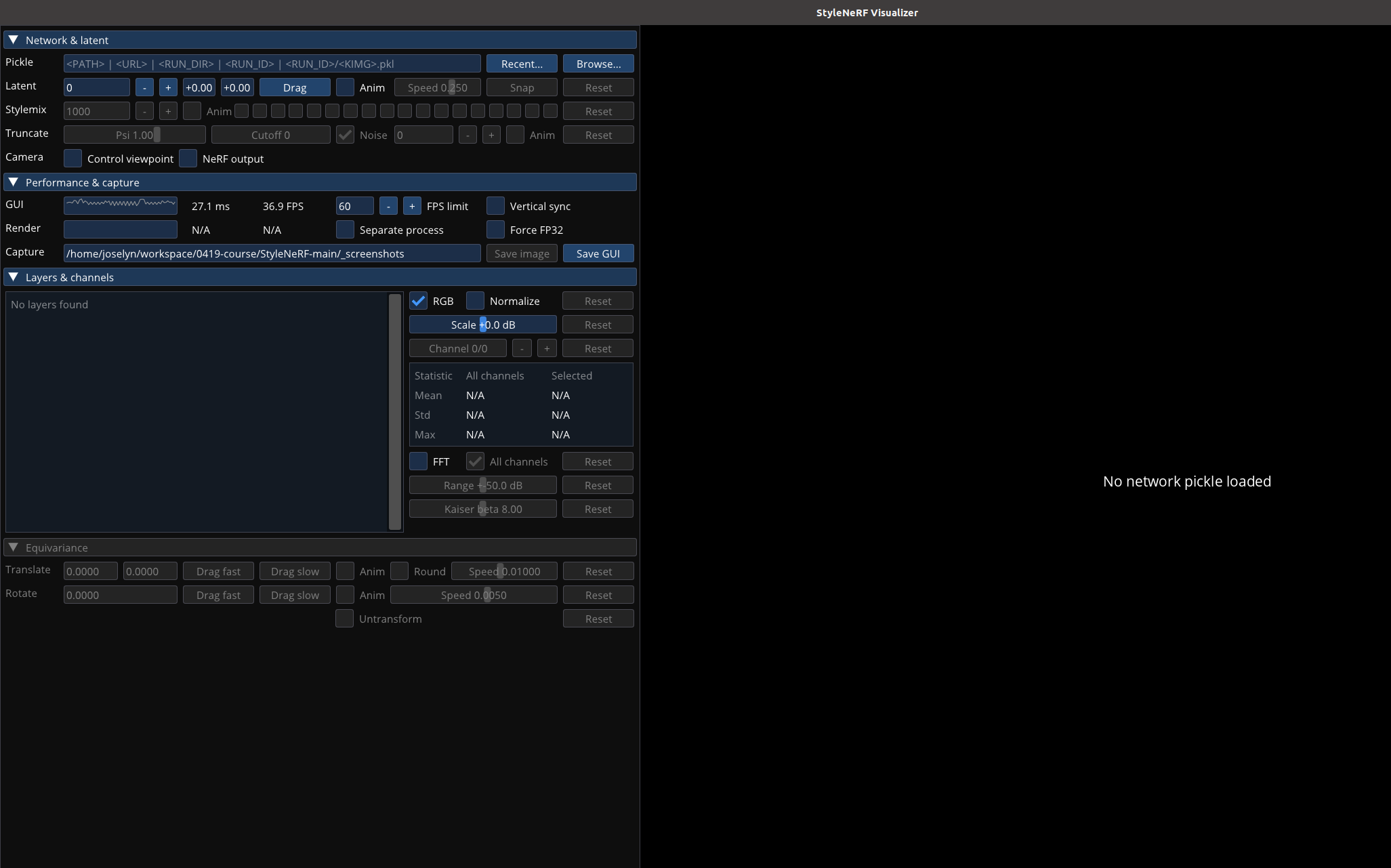
Task: Enable the Control viewpoint checkbox
Action: [x=73, y=159]
